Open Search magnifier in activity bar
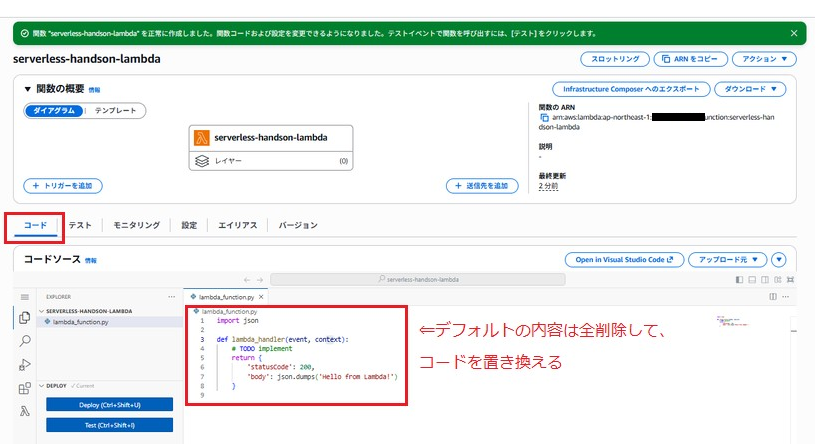This screenshot has height=444, width=816. [24, 341]
